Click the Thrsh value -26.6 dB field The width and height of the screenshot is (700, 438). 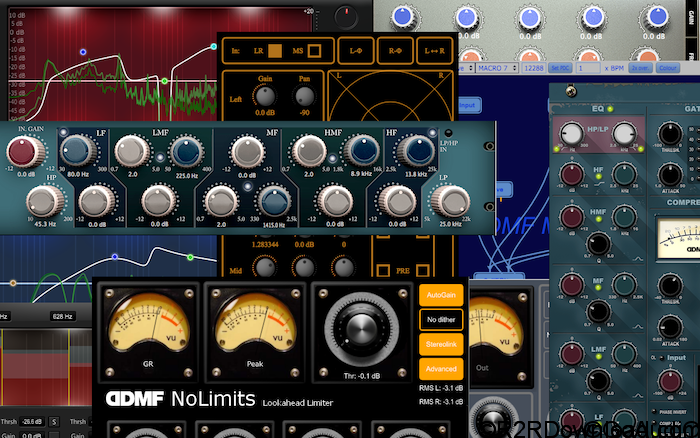tap(33, 421)
